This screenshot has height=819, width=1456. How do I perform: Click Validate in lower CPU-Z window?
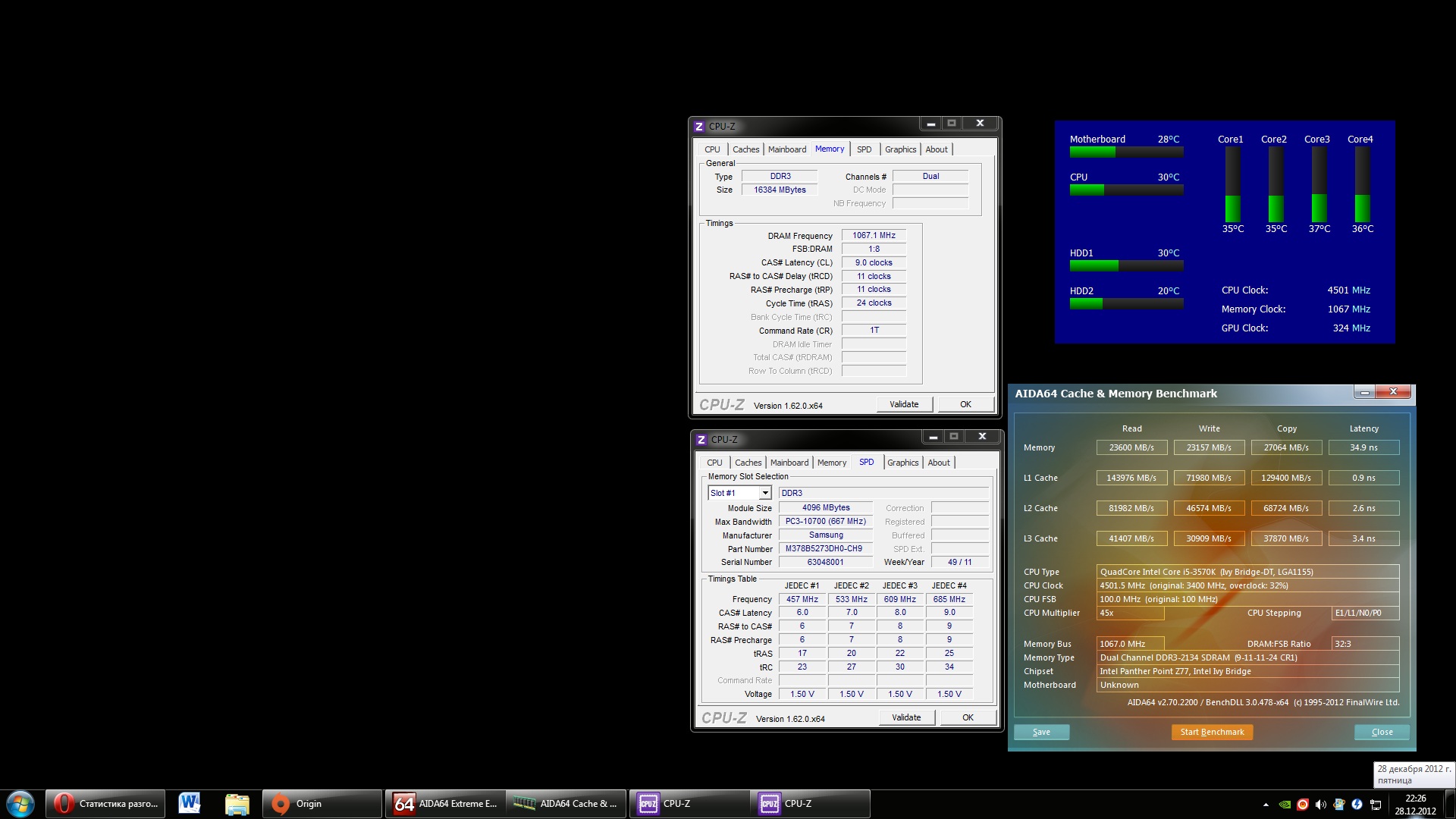[906, 717]
